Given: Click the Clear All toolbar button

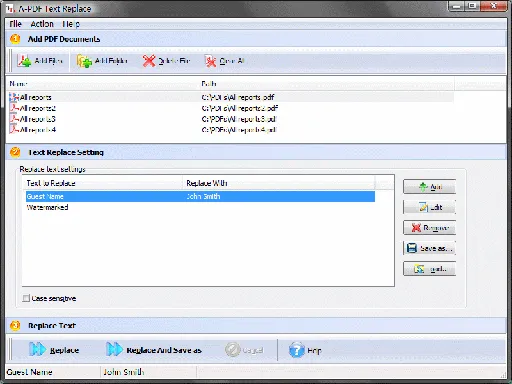Looking at the screenshot, I should pos(224,61).
